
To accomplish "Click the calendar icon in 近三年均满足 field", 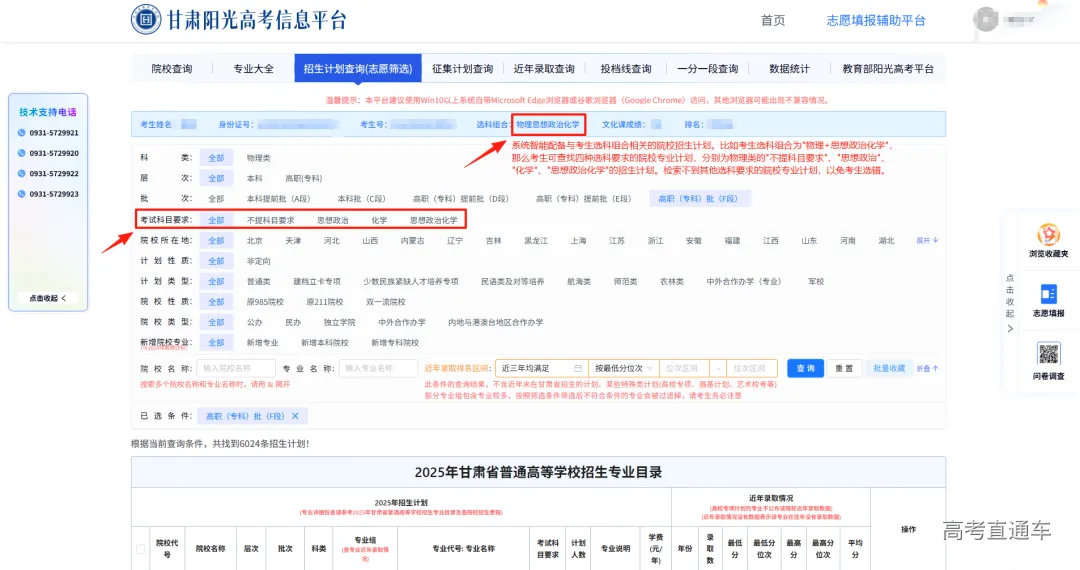I will tap(578, 368).
